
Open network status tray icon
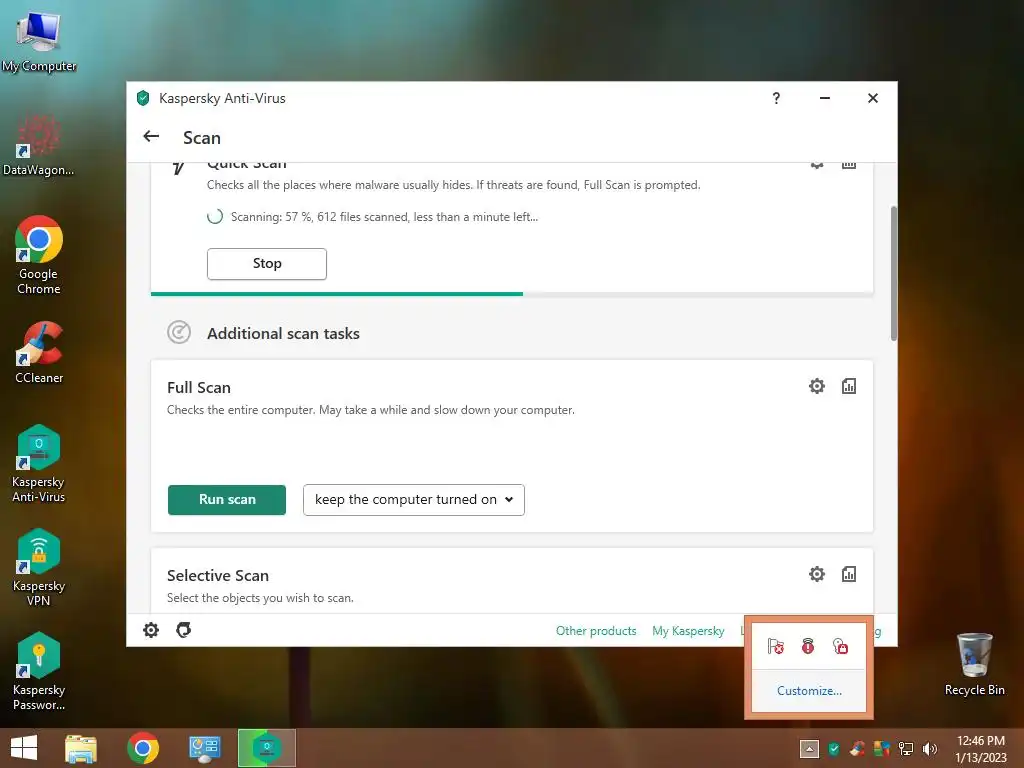click(x=906, y=748)
